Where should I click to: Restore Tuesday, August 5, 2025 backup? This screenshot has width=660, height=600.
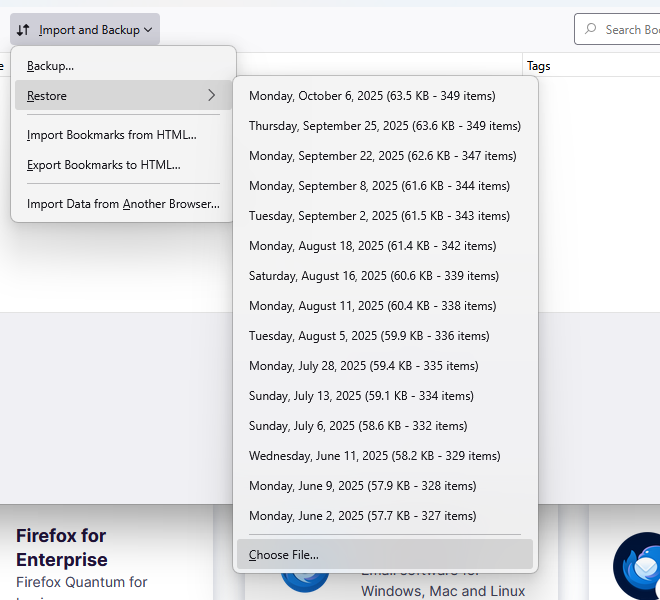tap(385, 336)
